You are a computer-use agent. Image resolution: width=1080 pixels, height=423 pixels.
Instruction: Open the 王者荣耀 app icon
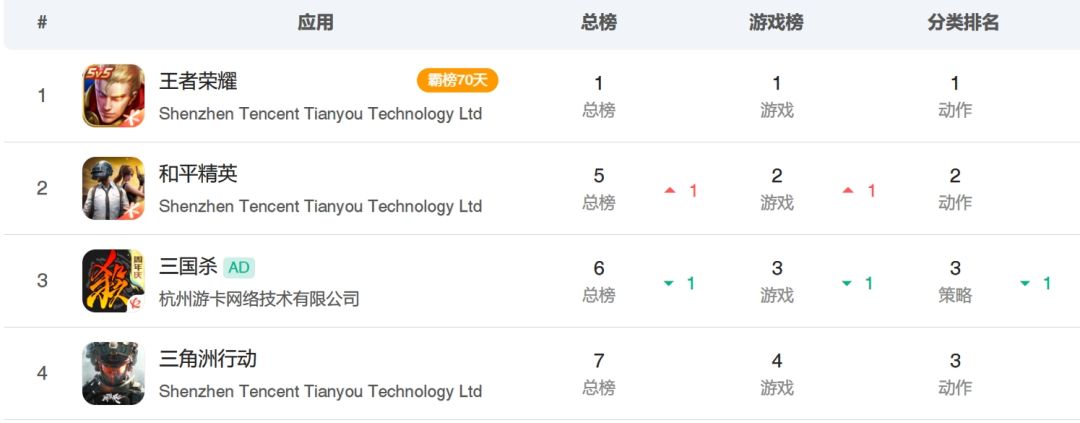(x=114, y=96)
